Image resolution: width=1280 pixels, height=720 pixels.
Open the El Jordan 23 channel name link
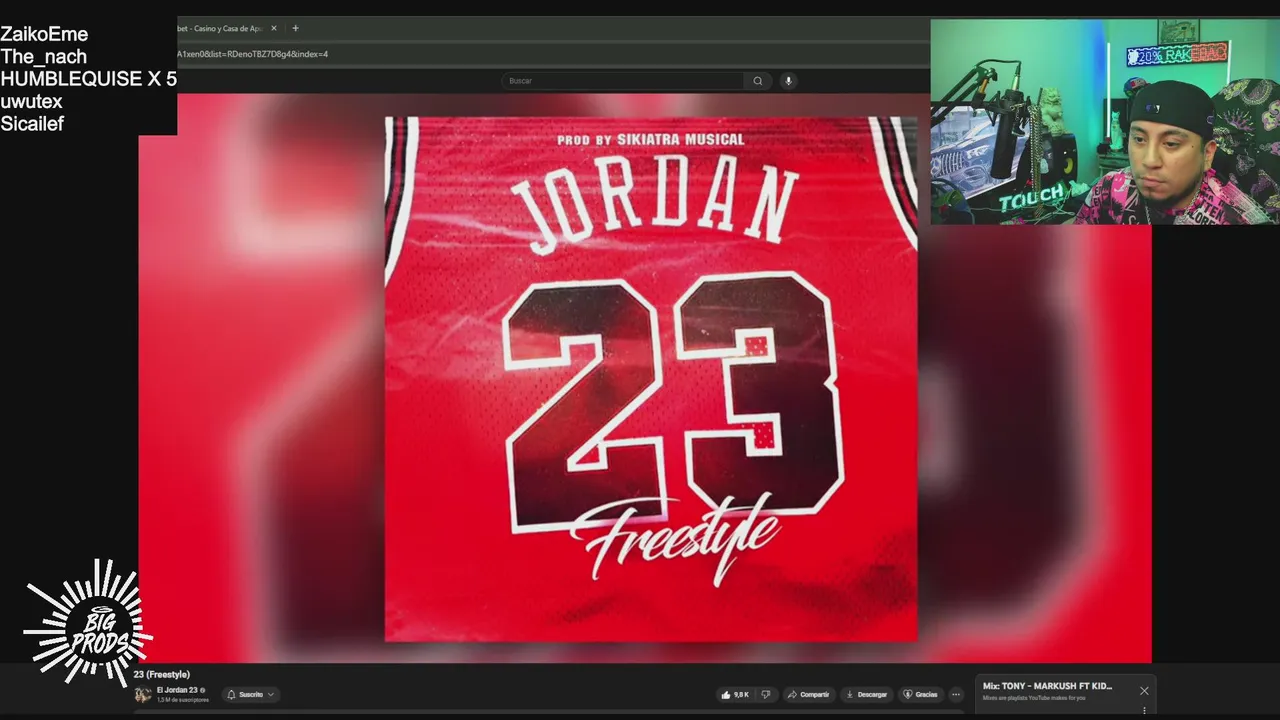177,690
